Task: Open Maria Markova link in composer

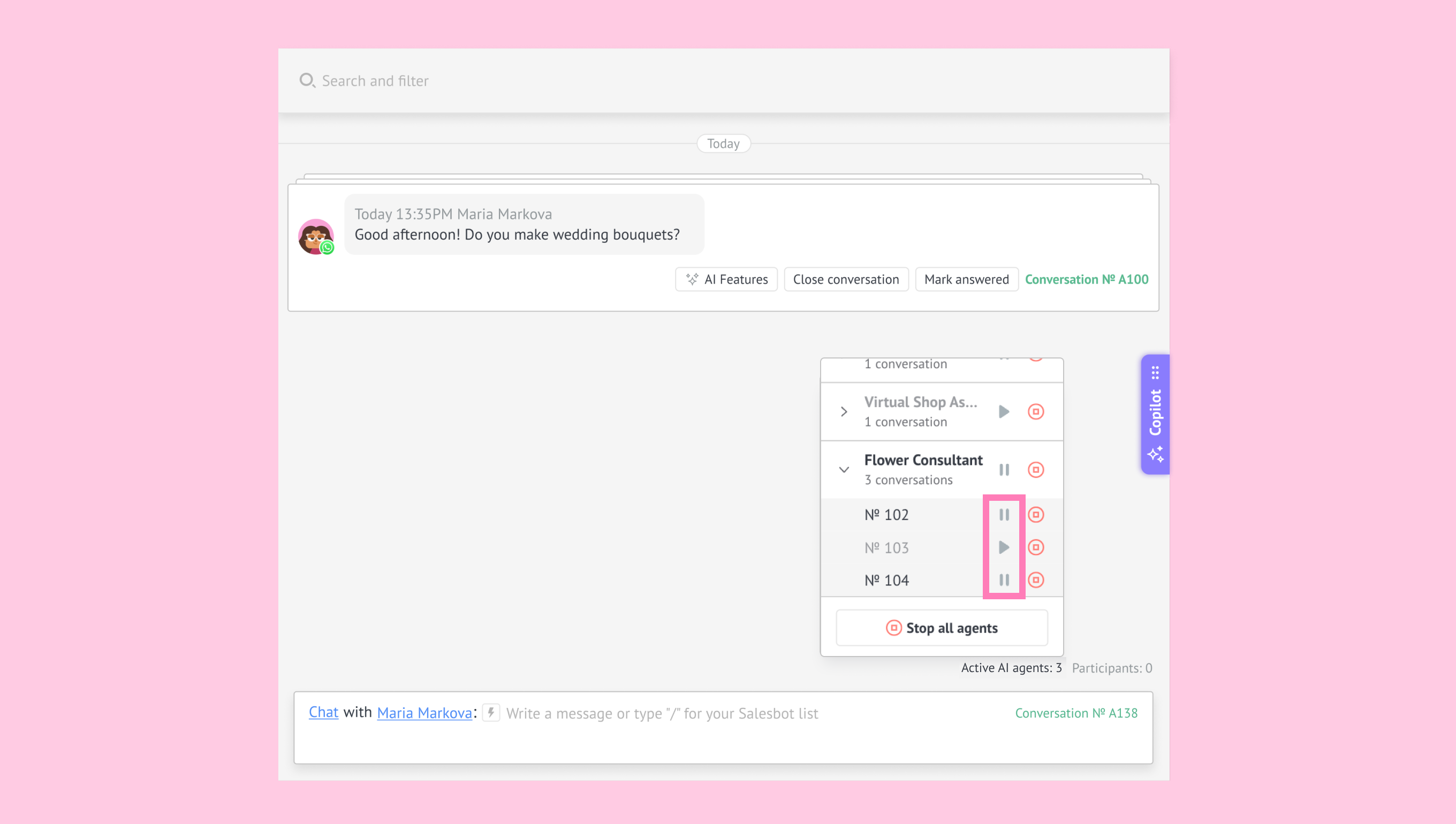Action: coord(424,713)
